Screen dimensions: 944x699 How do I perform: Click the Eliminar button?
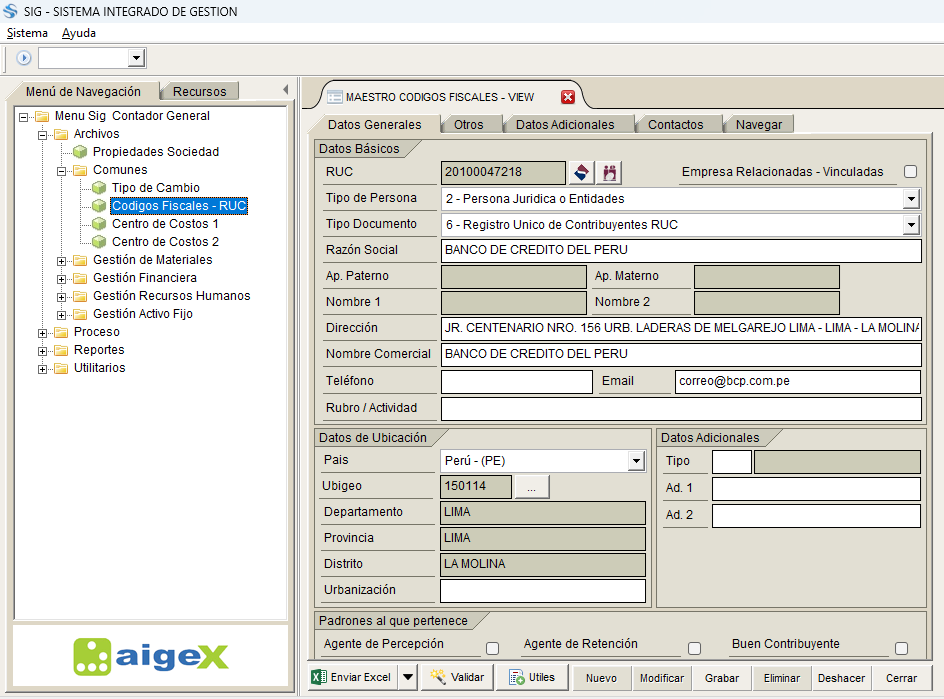pos(781,678)
